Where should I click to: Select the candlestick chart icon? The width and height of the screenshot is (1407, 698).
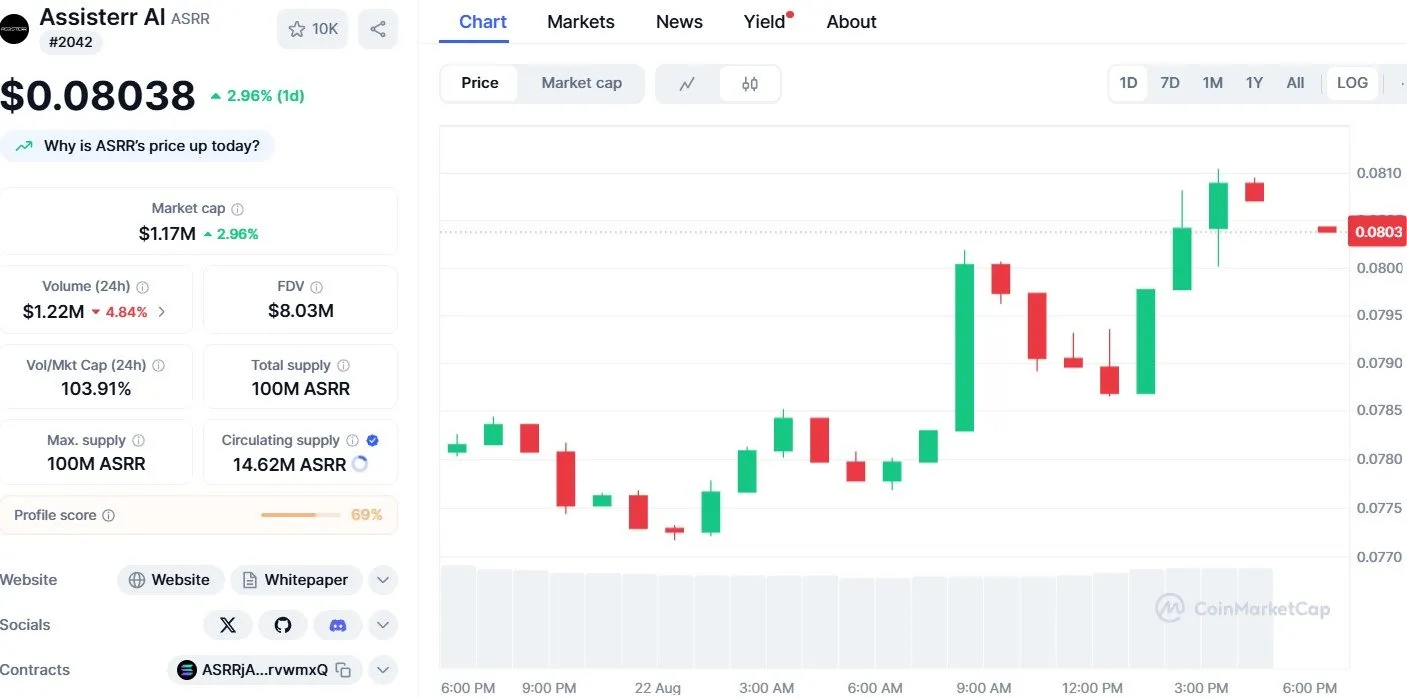pos(750,84)
